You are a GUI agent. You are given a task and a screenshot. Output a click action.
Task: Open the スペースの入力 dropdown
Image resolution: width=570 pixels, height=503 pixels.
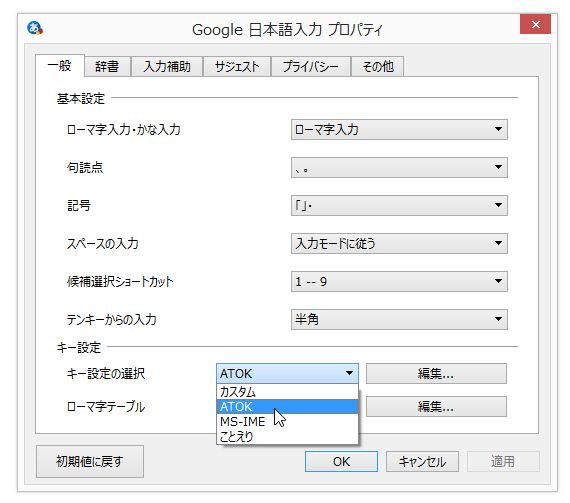[399, 243]
